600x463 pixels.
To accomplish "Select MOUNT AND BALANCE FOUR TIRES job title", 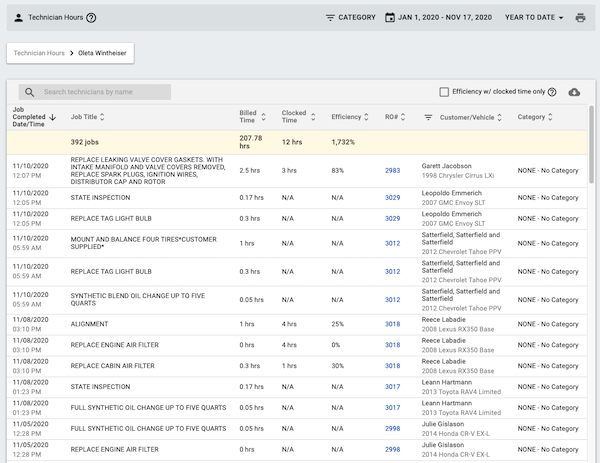I will click(x=143, y=243).
